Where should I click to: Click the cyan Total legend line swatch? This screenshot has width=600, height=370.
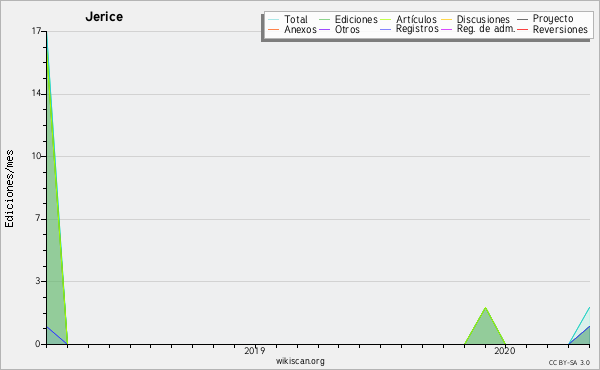click(274, 20)
